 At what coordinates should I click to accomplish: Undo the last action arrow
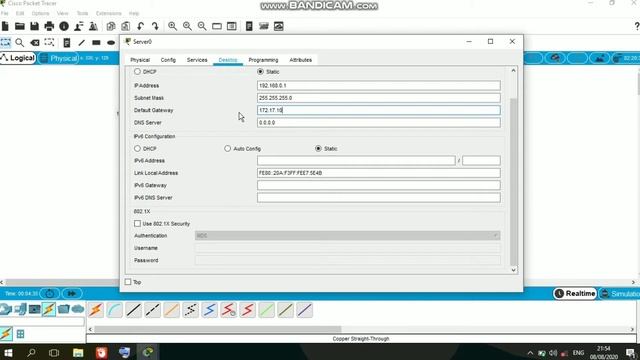coord(140,27)
